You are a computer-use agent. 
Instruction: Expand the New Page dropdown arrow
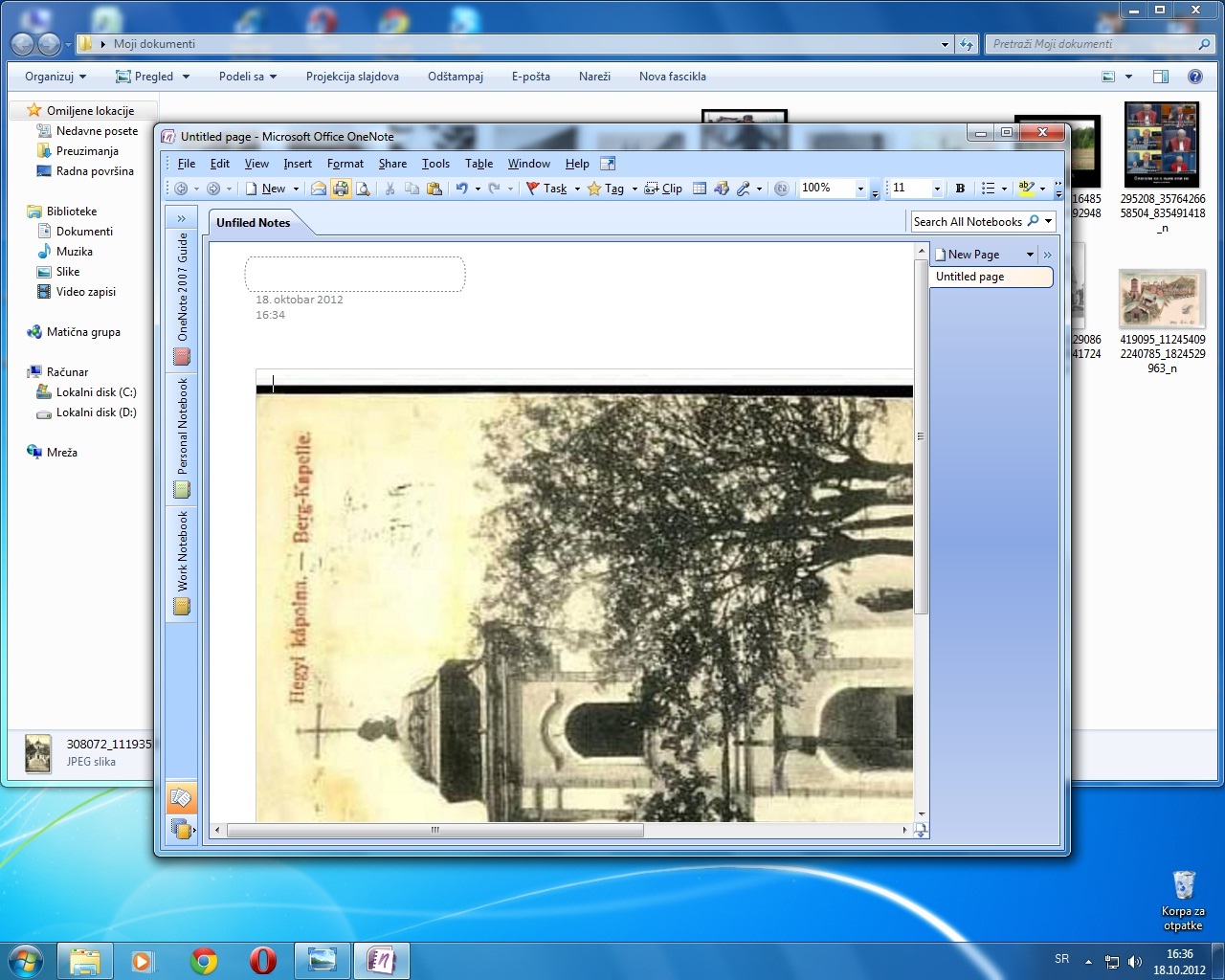tap(1030, 255)
